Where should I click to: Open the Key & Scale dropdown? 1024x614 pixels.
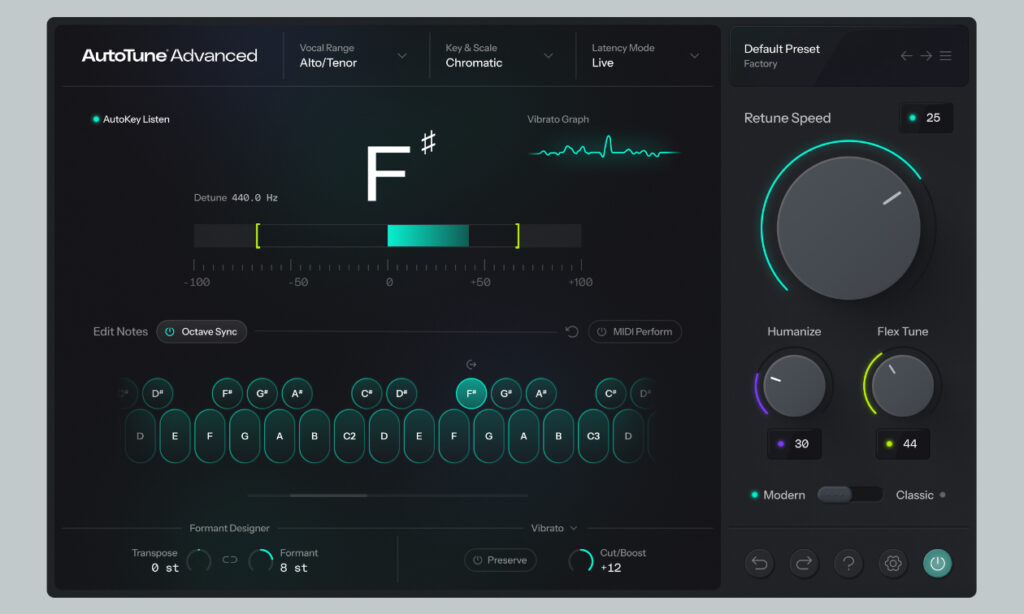(x=499, y=56)
